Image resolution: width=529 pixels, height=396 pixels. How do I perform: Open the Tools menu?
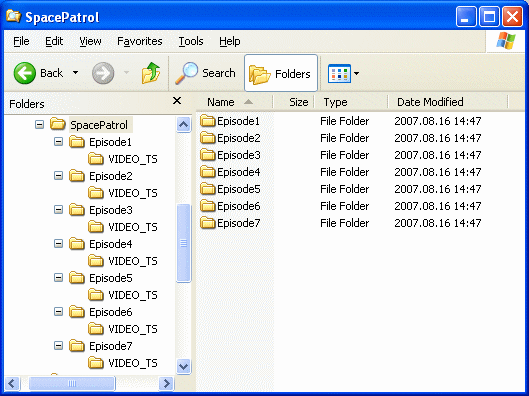pos(191,41)
